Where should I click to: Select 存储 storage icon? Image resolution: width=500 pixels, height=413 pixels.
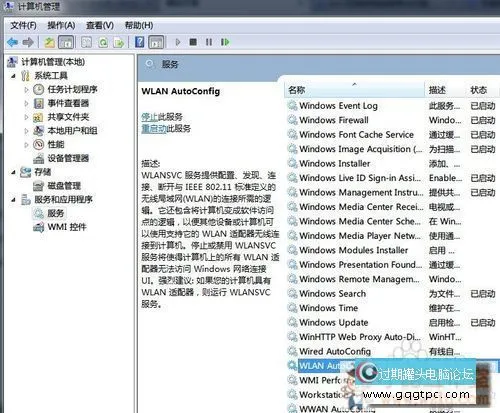25,172
